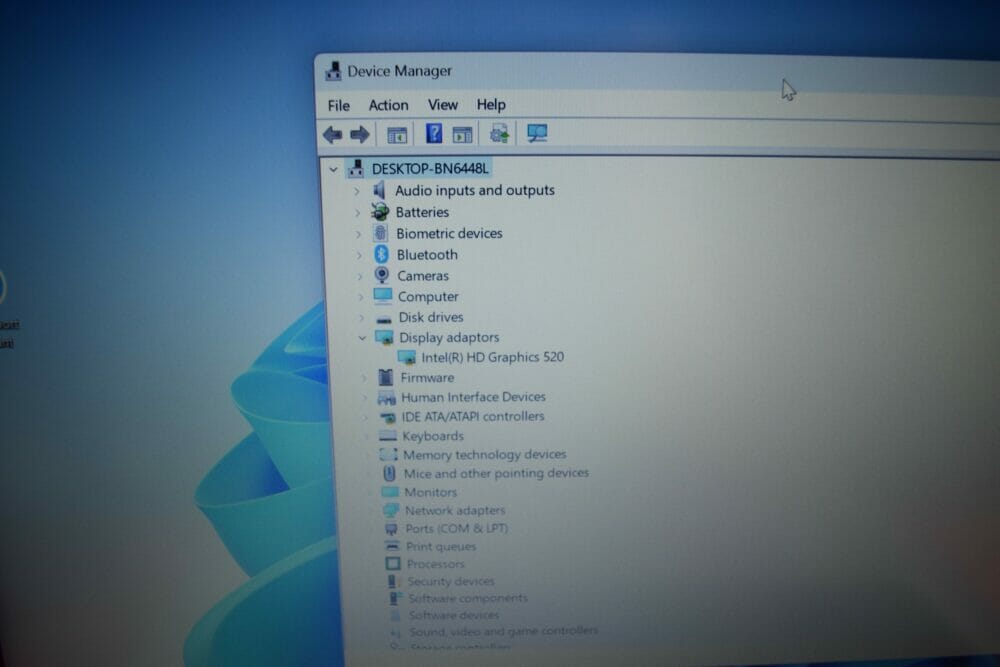Image resolution: width=1000 pixels, height=667 pixels.
Task: Click the Scan for hardware changes monitor icon
Action: point(537,133)
